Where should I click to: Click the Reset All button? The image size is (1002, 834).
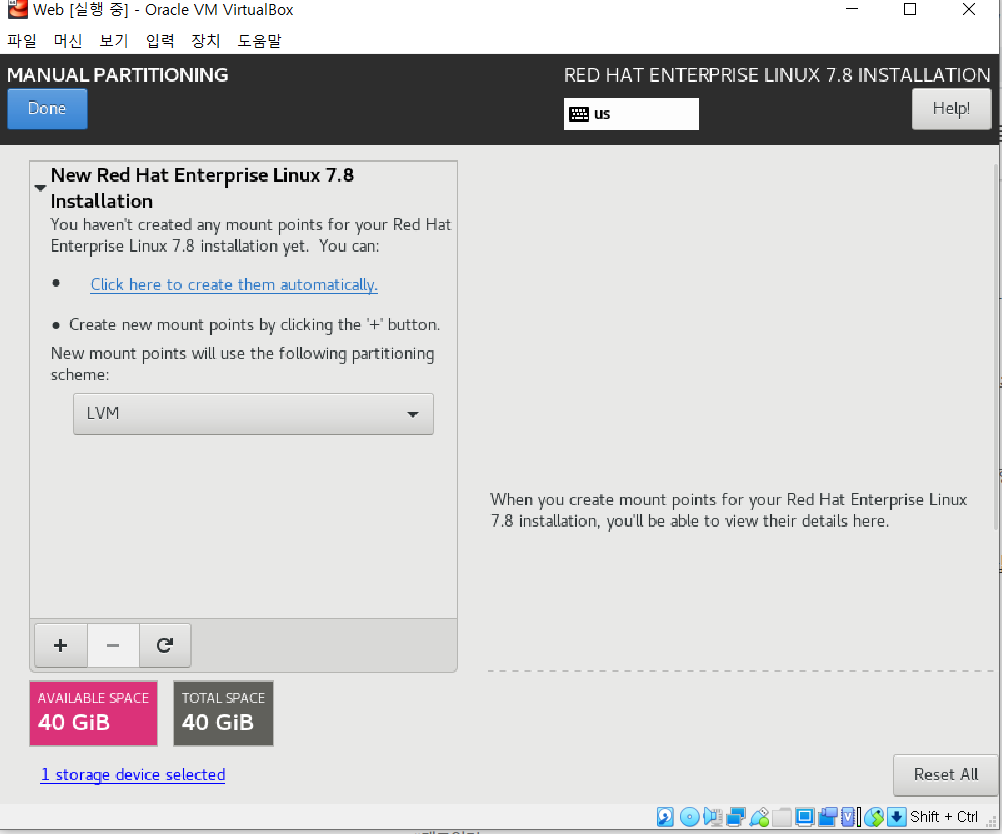point(945,775)
